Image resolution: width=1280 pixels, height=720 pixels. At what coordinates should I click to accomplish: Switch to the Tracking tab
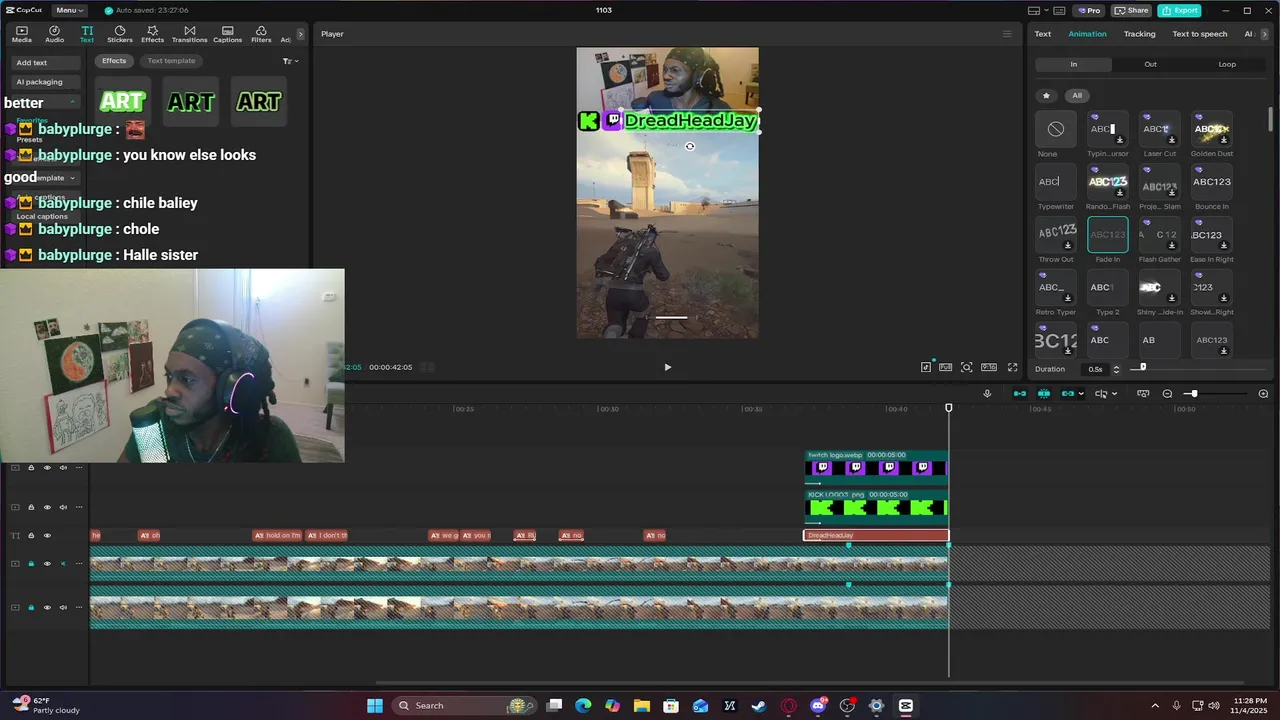[1139, 34]
